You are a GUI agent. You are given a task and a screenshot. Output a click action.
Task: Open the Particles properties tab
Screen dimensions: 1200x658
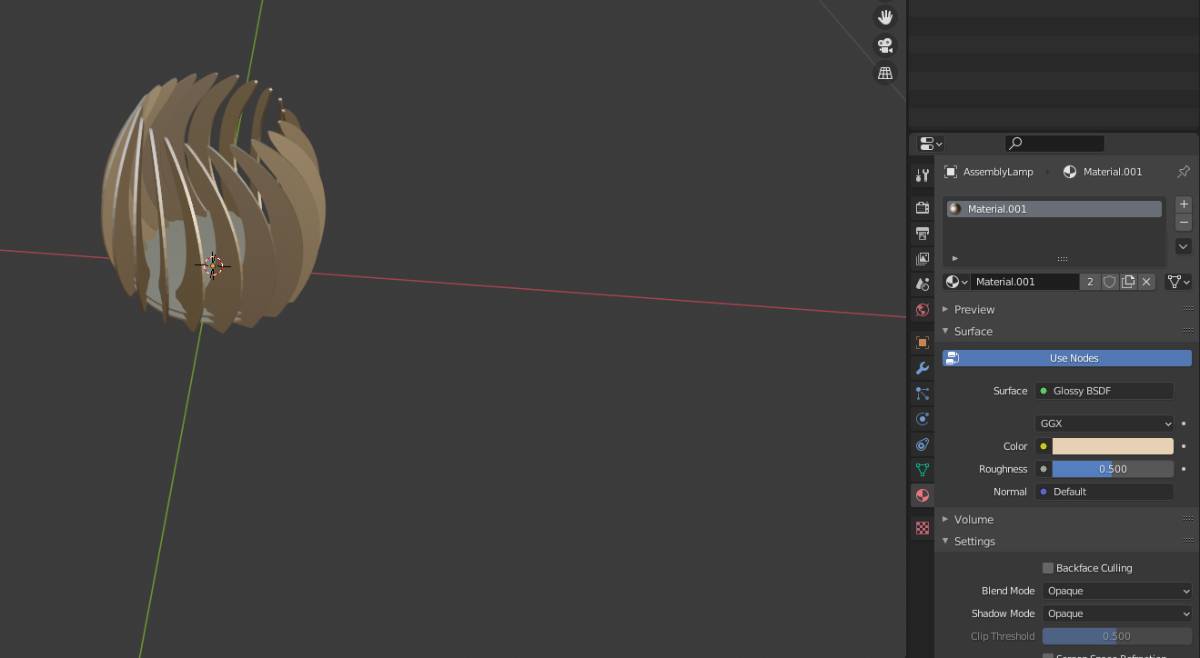click(922, 394)
